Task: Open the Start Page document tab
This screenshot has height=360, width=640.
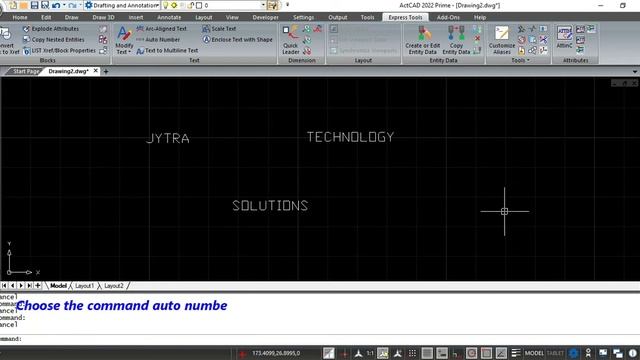Action: click(x=25, y=71)
